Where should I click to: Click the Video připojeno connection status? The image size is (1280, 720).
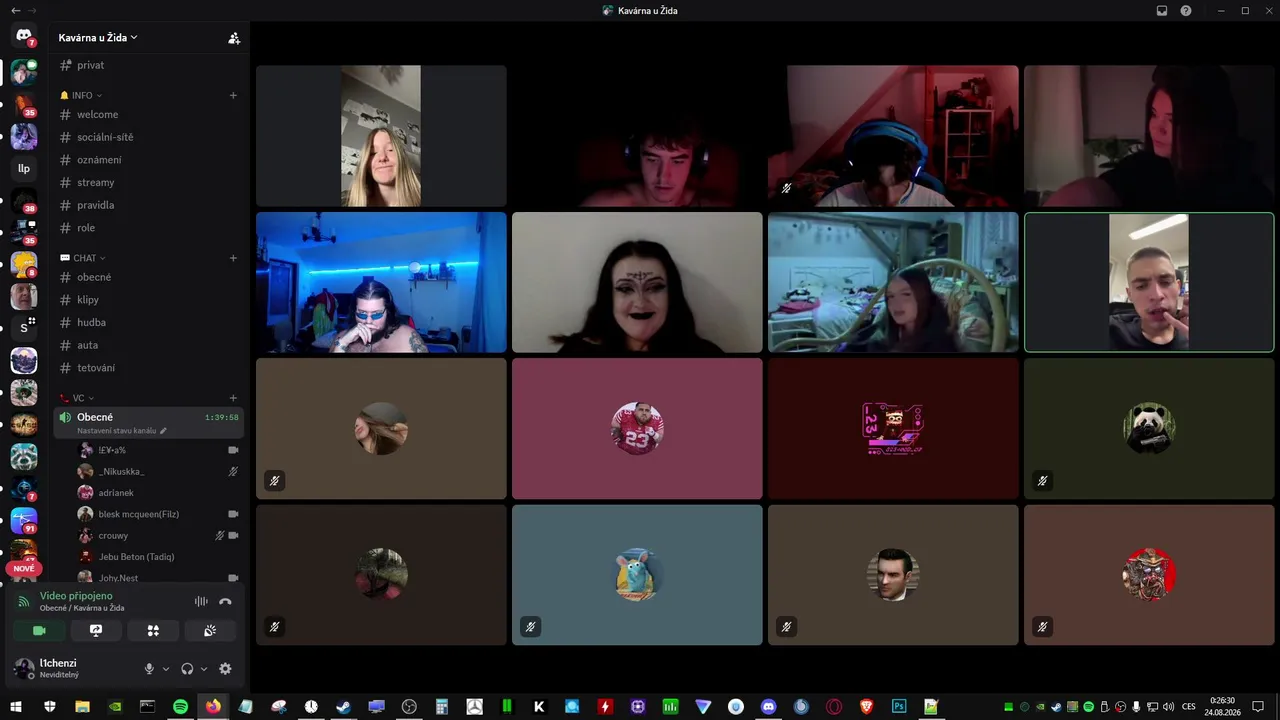point(76,596)
